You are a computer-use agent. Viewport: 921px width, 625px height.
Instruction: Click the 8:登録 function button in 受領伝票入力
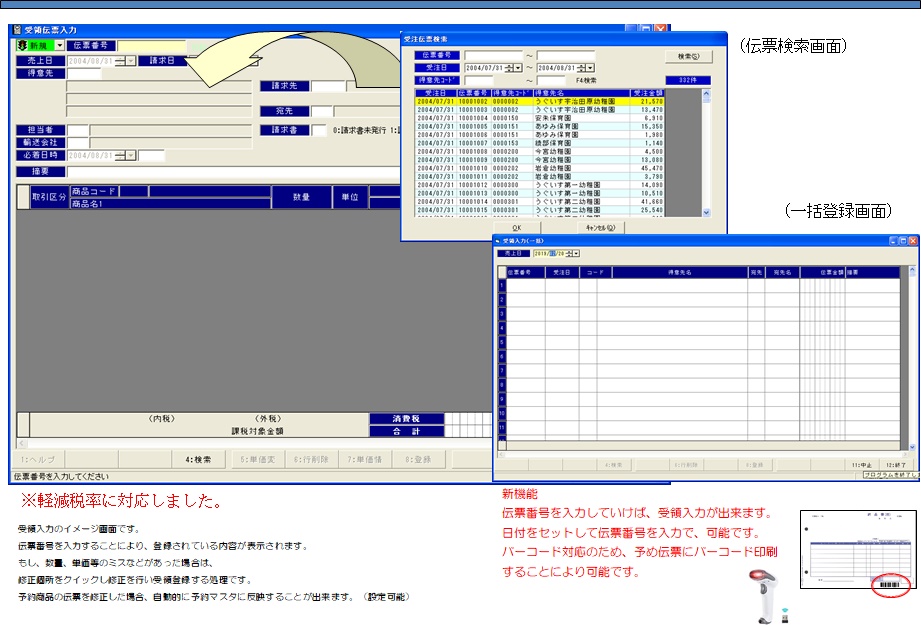point(418,459)
